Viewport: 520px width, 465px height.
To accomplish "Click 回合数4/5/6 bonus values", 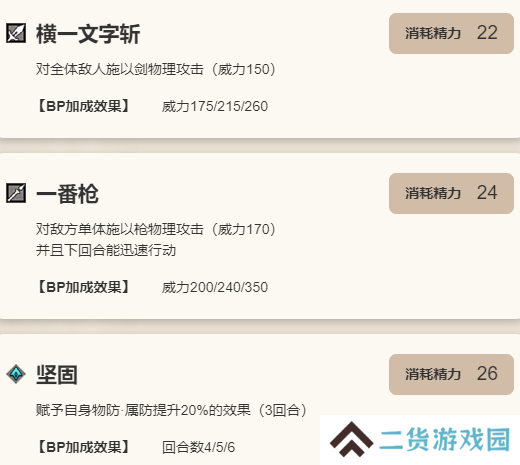I will coord(198,447).
